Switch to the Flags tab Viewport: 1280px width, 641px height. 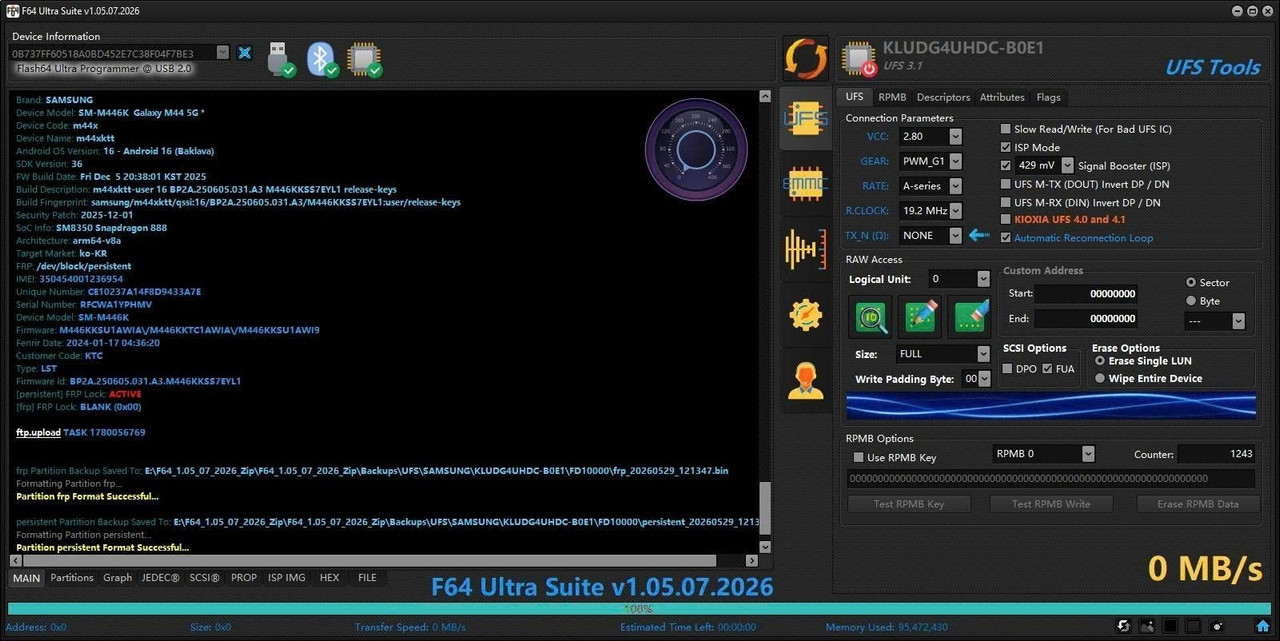pyautogui.click(x=1048, y=97)
